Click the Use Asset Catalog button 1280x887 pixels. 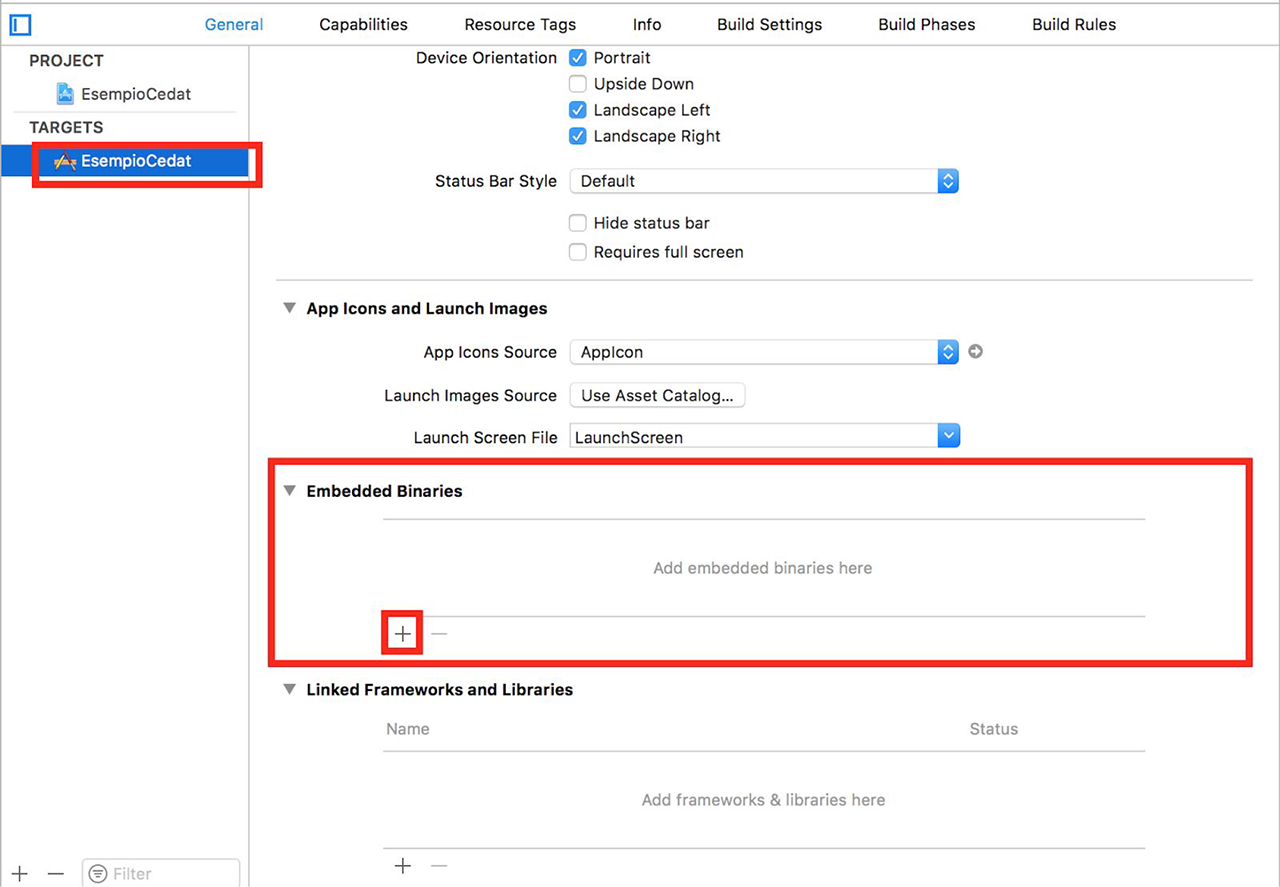click(x=657, y=395)
